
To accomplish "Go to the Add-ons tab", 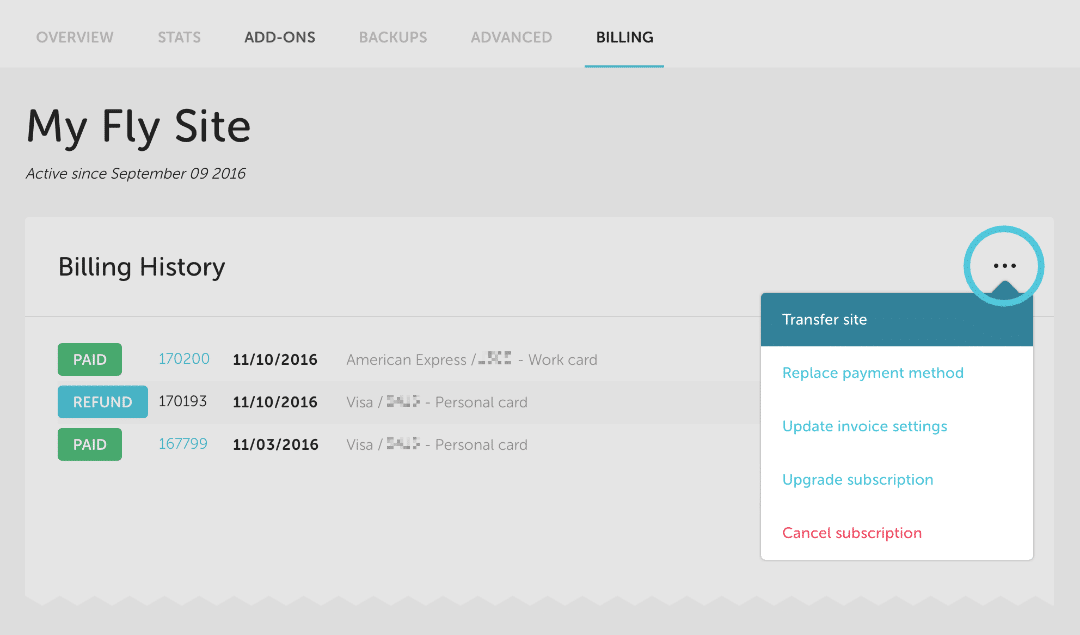I will click(280, 37).
